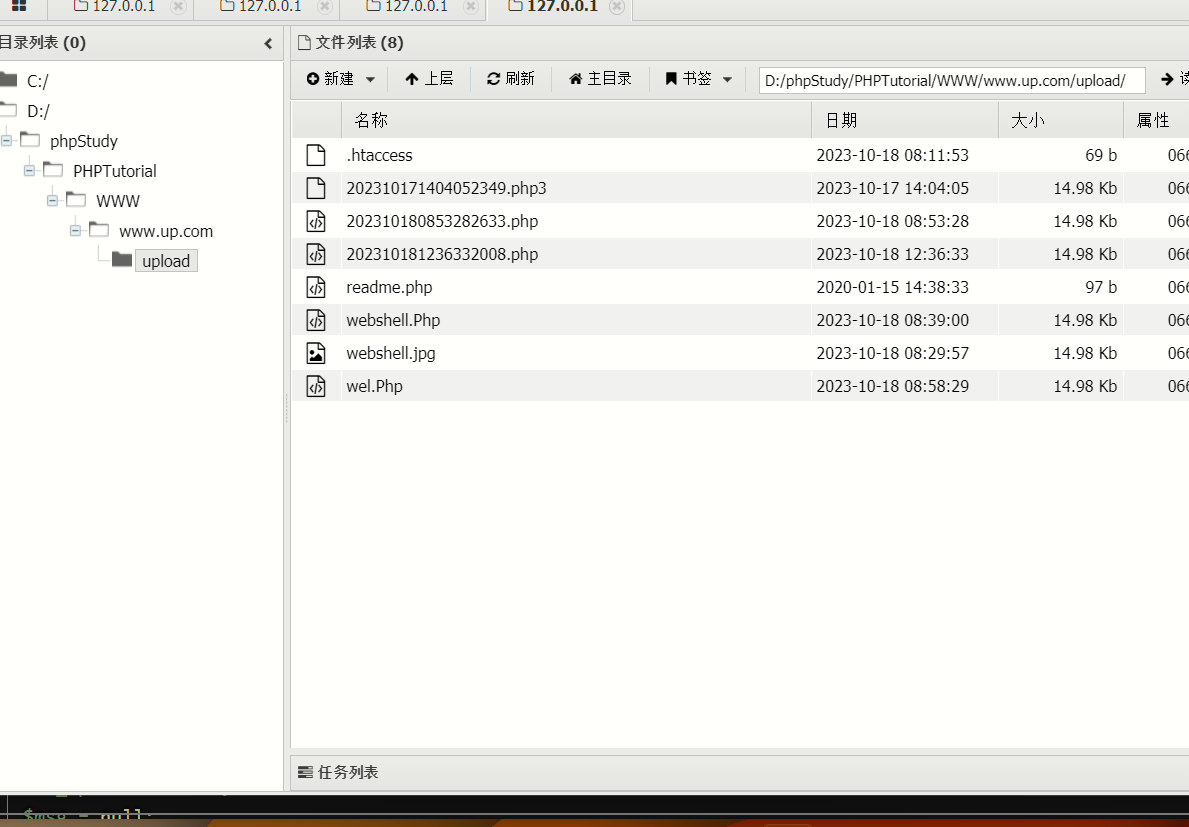Click the directory path input field
The height and width of the screenshot is (827, 1189).
tap(951, 80)
